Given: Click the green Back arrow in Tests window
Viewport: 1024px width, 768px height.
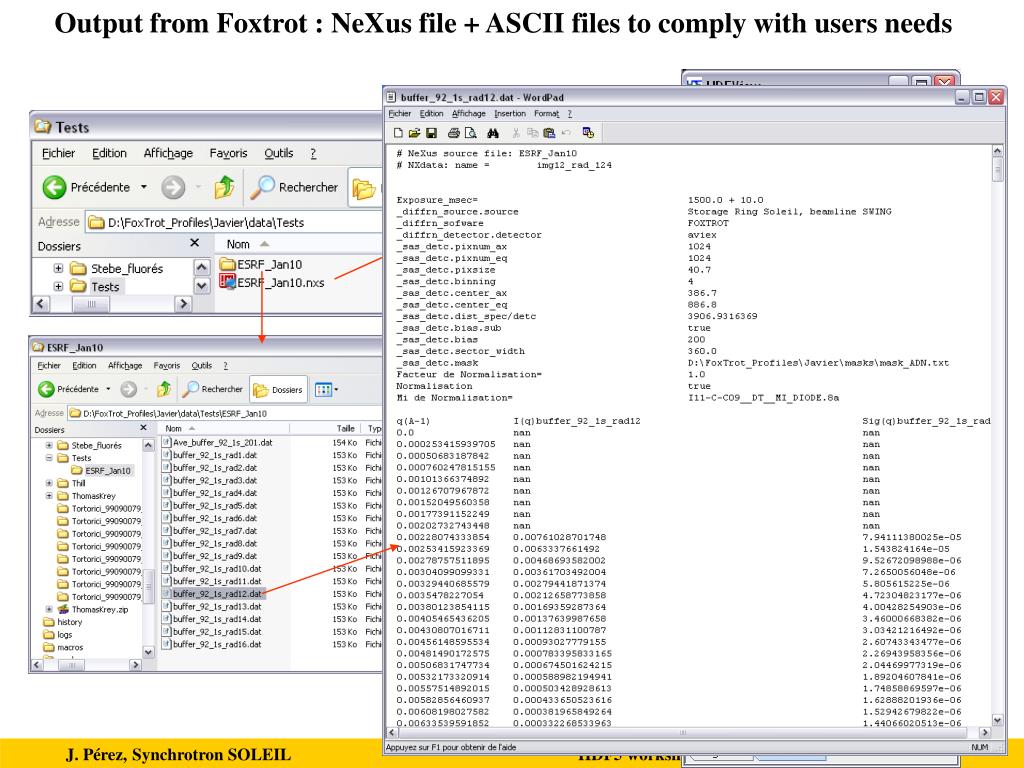Looking at the screenshot, I should click(54, 187).
